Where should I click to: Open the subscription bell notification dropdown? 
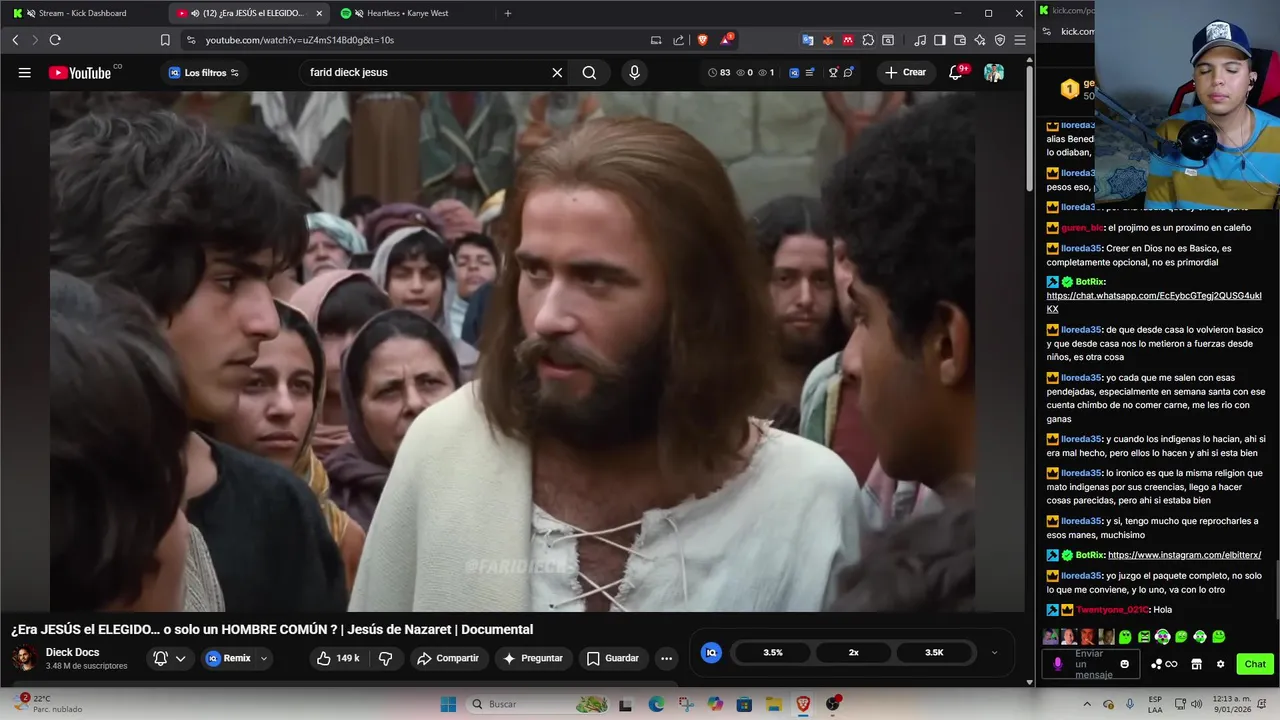point(169,658)
